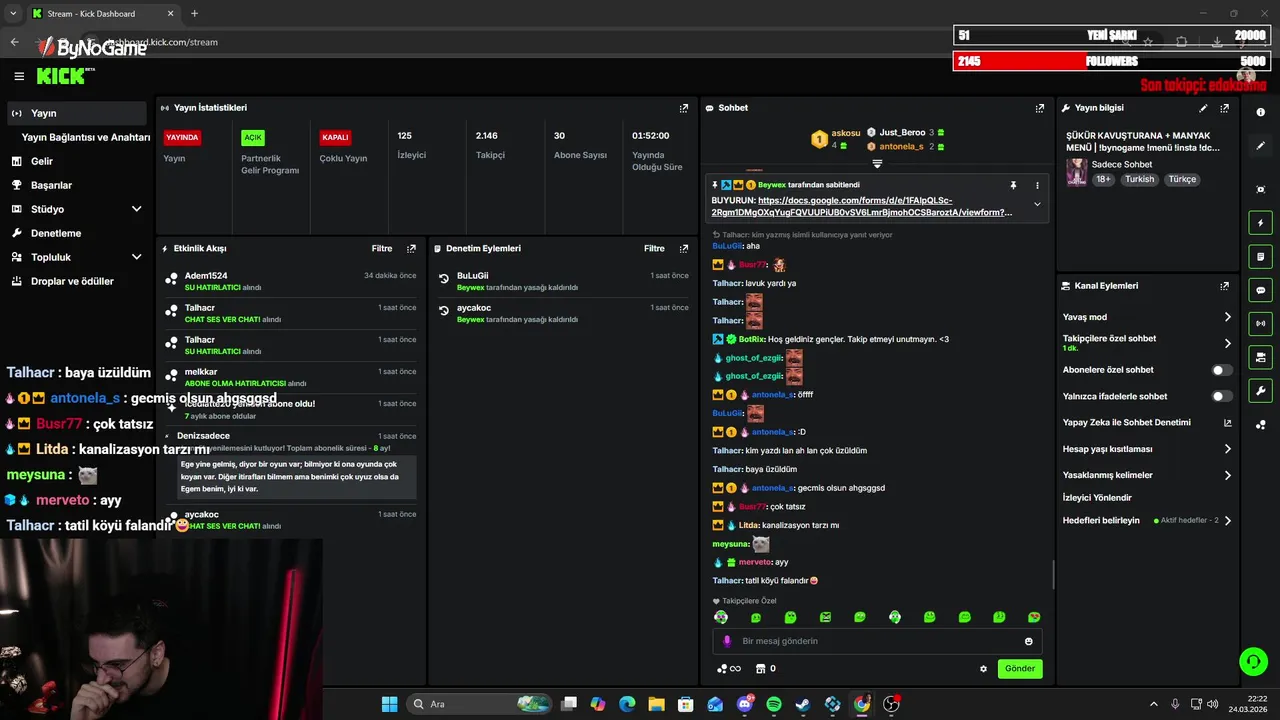1280x720 pixels.
Task: Click the Sadece Sohbet category thumbnail
Action: pos(1076,171)
